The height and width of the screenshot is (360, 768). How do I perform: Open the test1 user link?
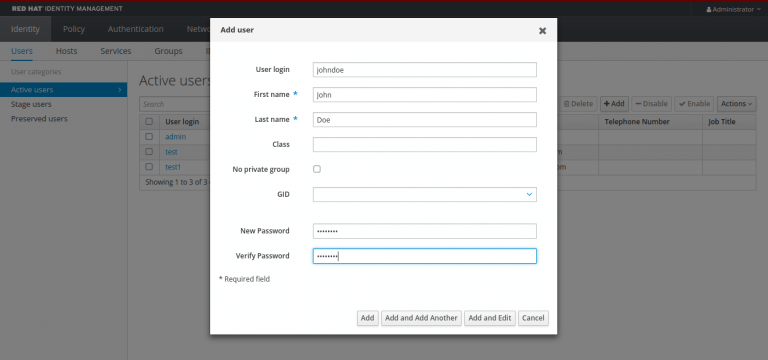pyautogui.click(x=173, y=167)
